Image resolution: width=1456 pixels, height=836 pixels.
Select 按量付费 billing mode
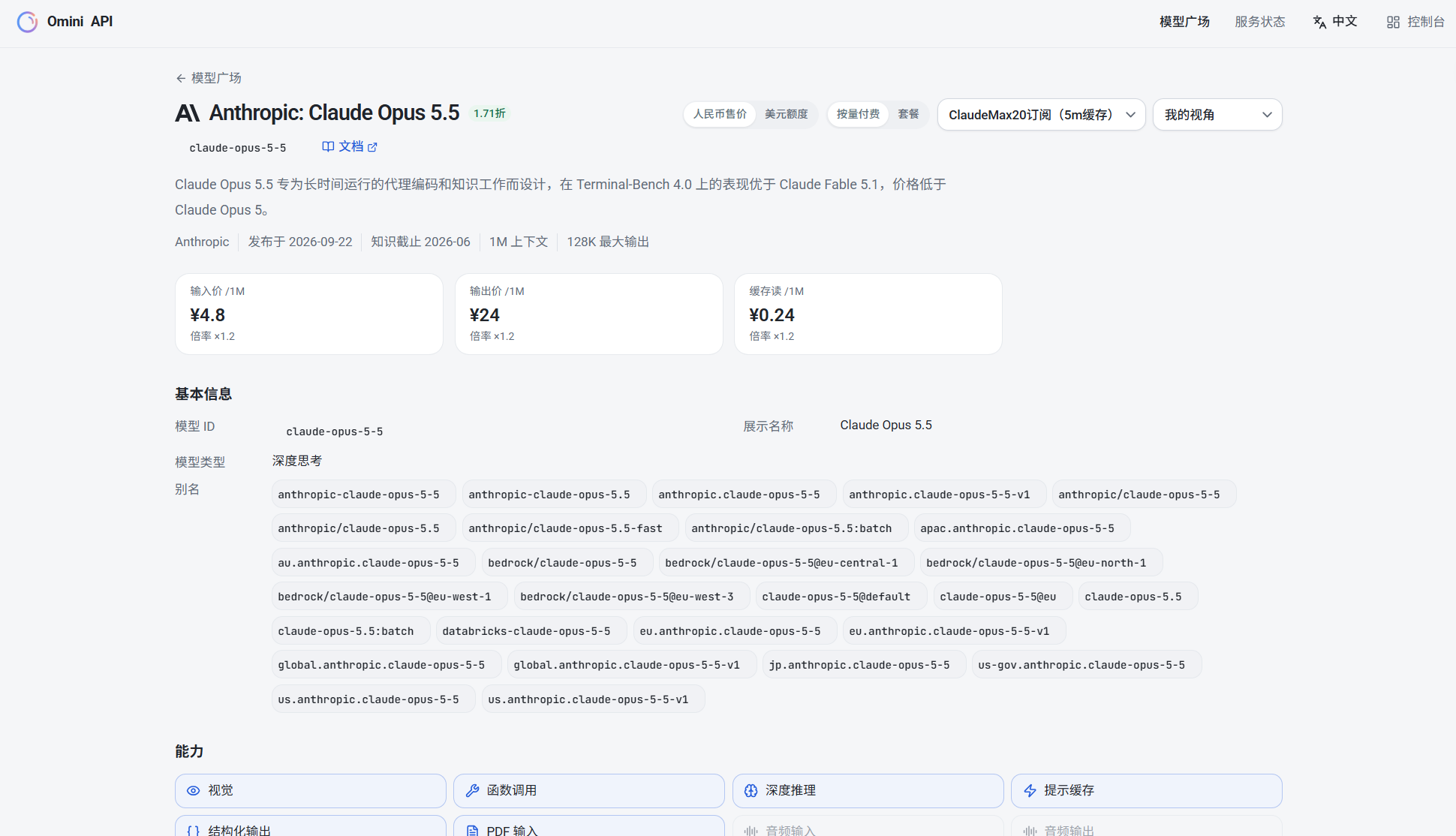pyautogui.click(x=858, y=114)
